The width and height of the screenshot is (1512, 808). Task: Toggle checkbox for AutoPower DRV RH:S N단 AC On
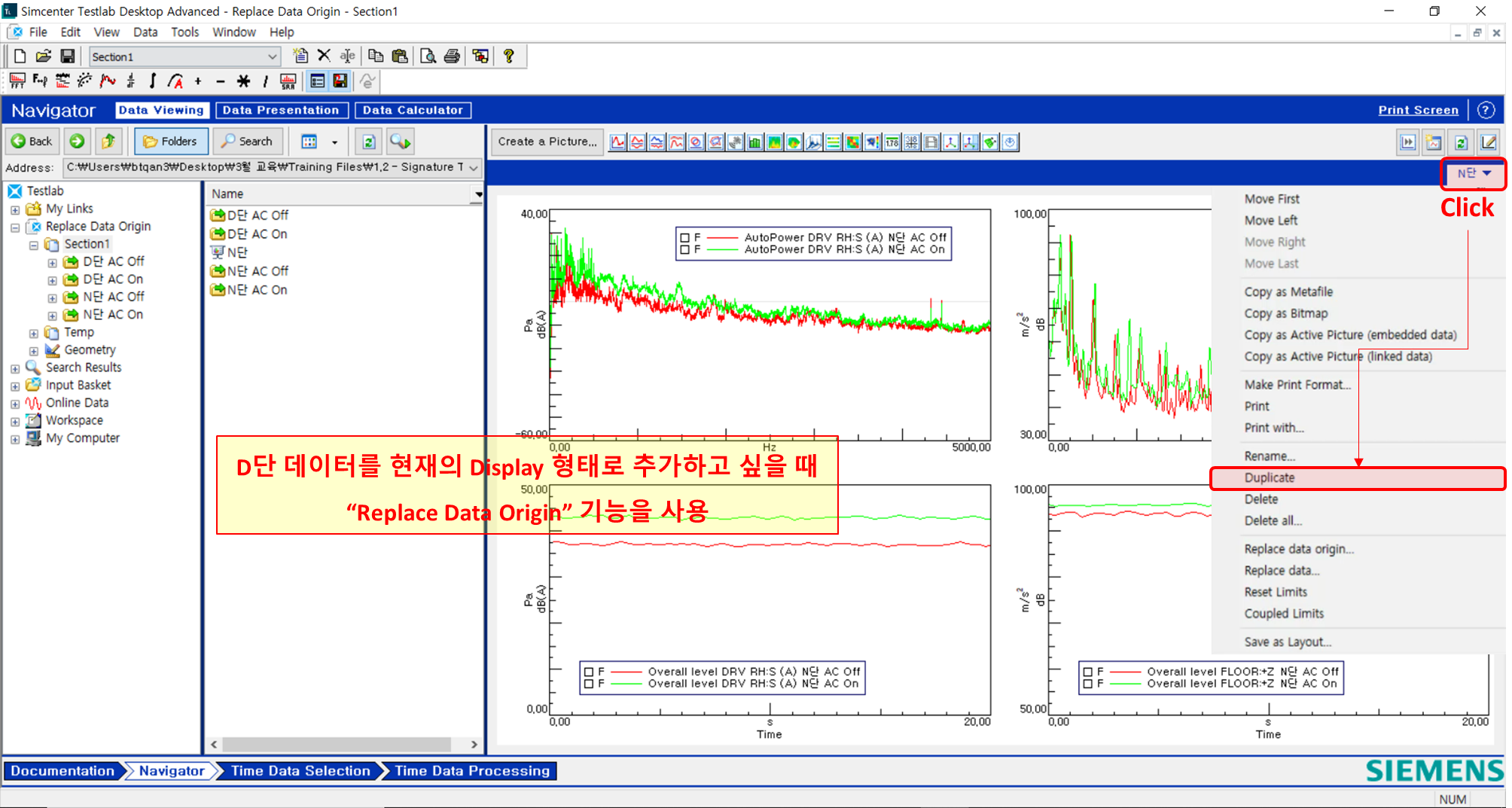pos(684,249)
